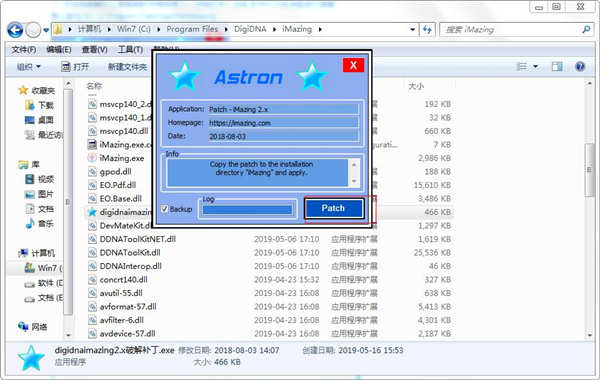Select 下载 in the sidebar
The width and height of the screenshot is (600, 380).
pyautogui.click(x=39, y=105)
